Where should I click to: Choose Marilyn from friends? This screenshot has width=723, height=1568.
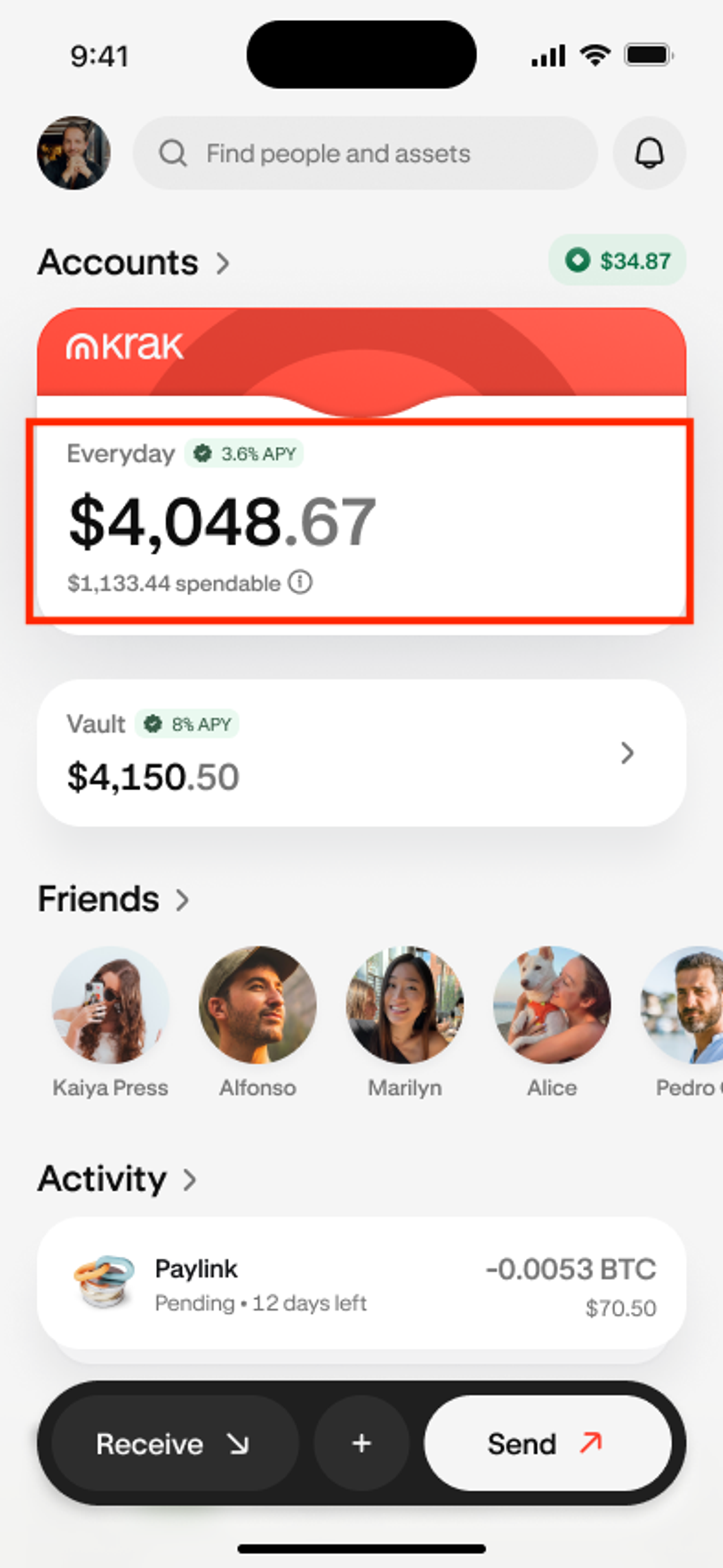pyautogui.click(x=405, y=1005)
